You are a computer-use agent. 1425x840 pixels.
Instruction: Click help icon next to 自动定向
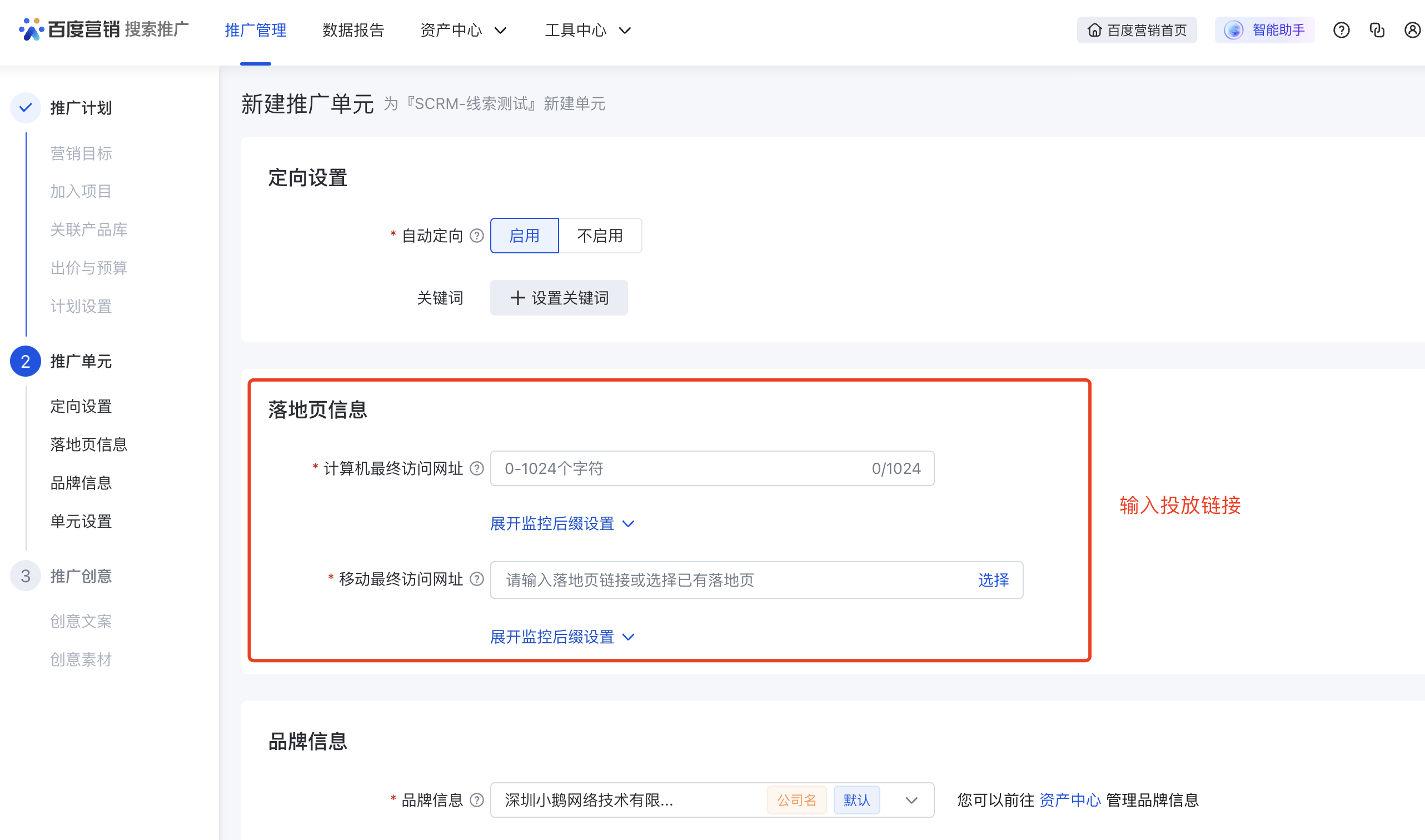pos(477,236)
